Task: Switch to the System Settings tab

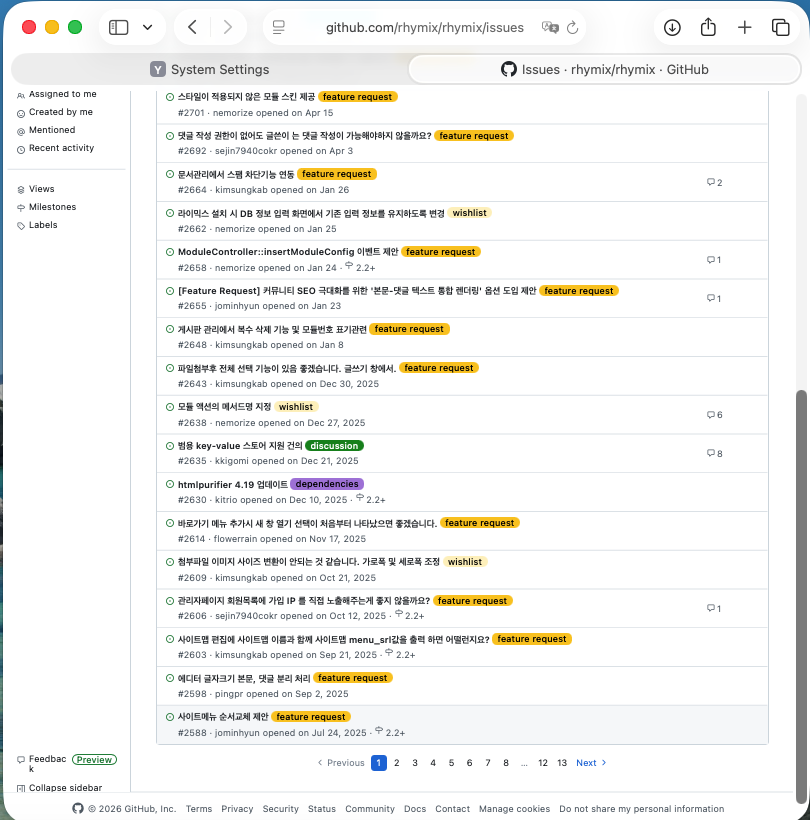Action: click(210, 70)
